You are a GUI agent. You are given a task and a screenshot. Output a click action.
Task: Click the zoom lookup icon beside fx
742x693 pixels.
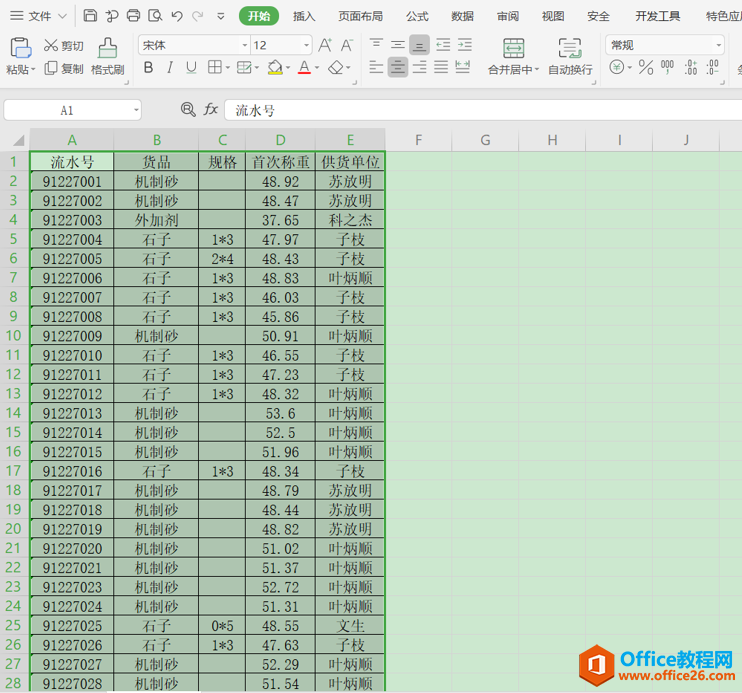[188, 110]
